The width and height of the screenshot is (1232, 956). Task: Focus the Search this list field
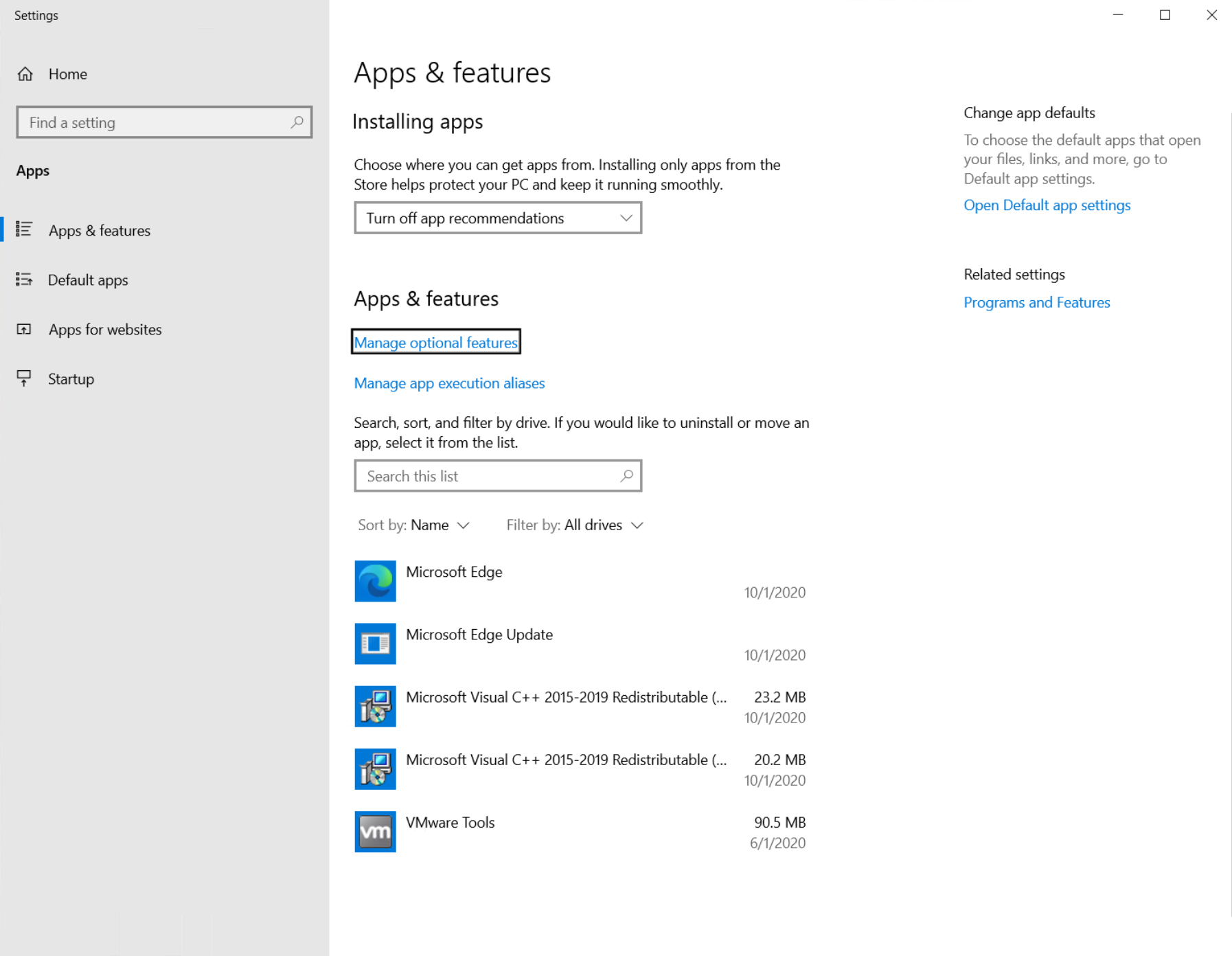click(498, 476)
